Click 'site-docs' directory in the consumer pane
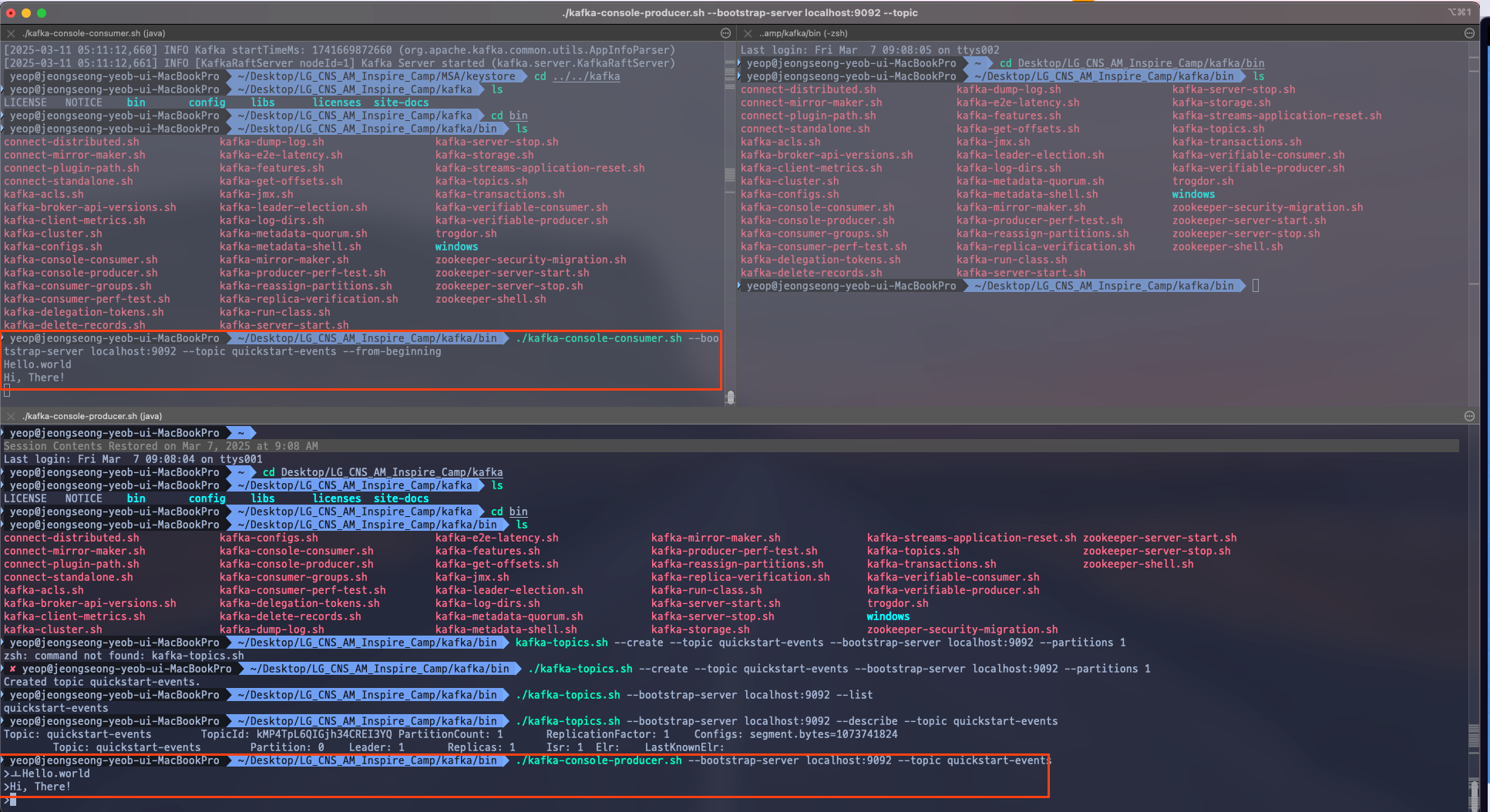This screenshot has height=812, width=1490. 401,102
